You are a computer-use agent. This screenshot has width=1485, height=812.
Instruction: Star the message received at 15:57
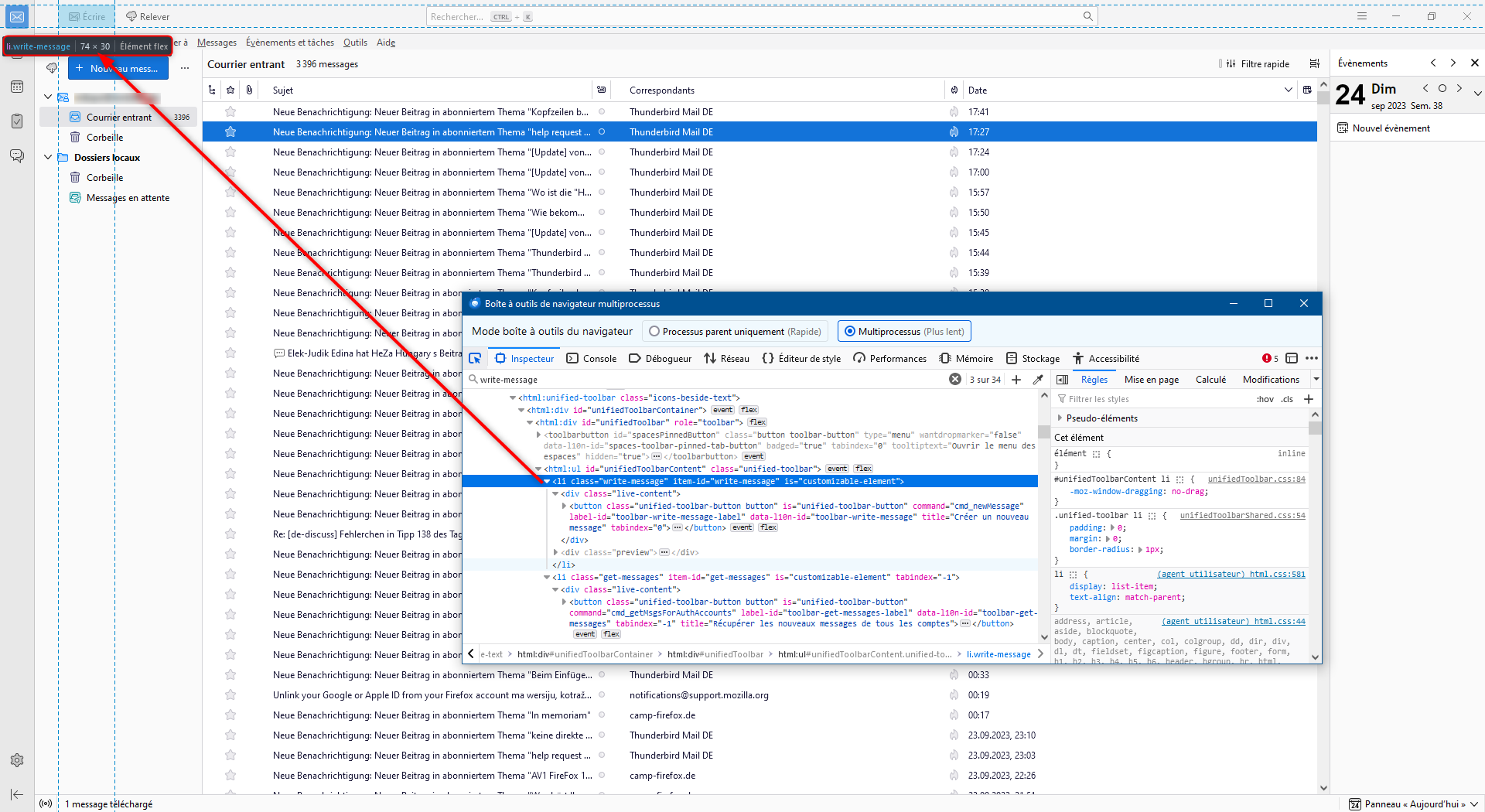click(x=230, y=192)
